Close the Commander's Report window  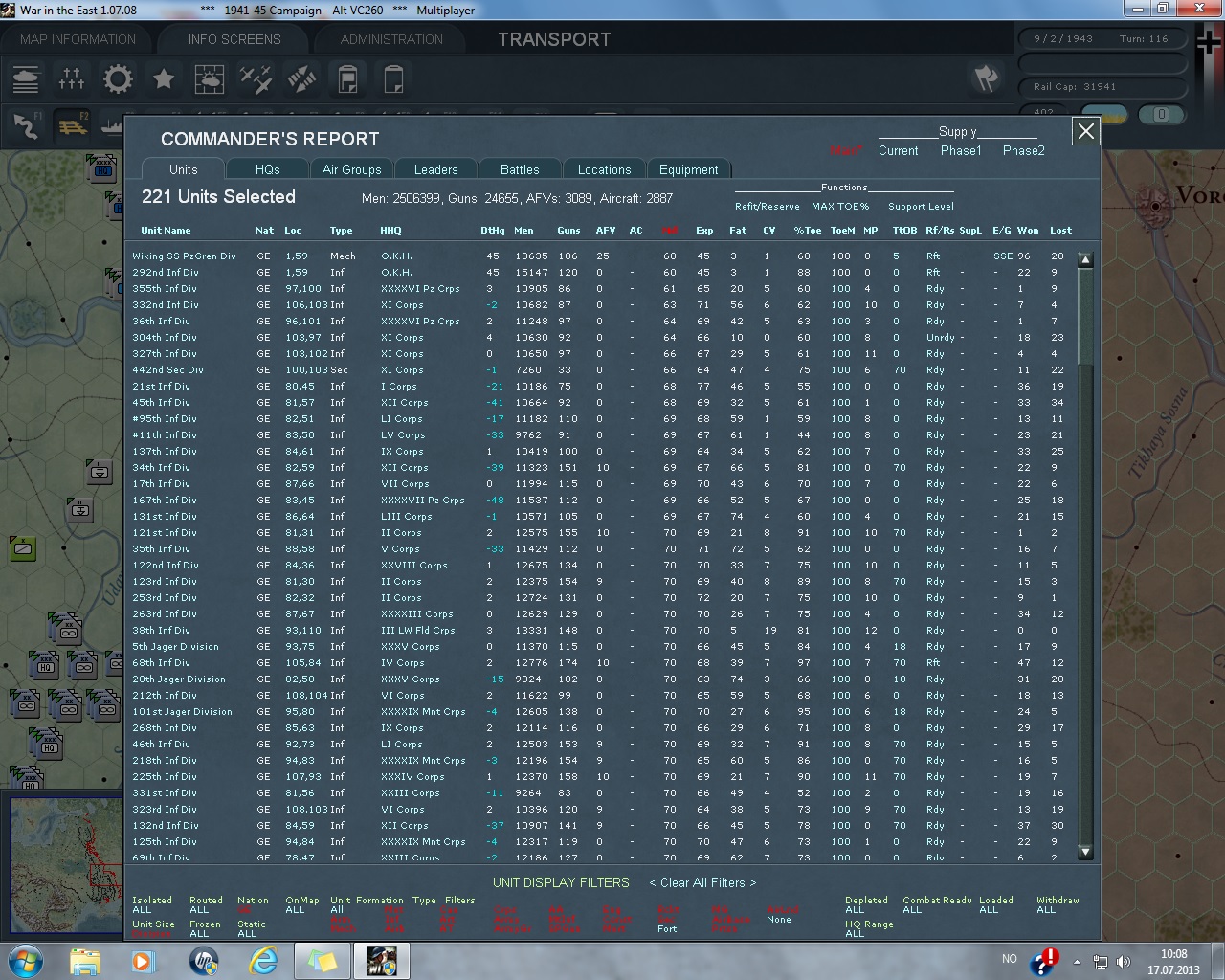(x=1085, y=131)
